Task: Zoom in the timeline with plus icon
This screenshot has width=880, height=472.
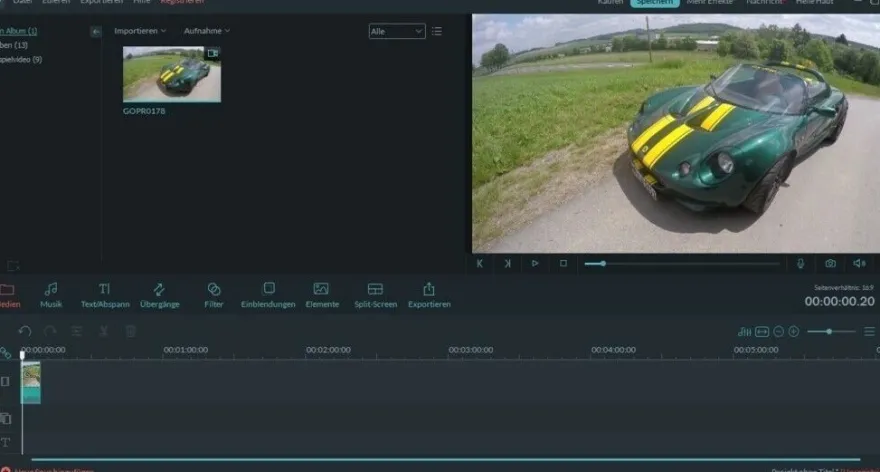Action: click(794, 332)
